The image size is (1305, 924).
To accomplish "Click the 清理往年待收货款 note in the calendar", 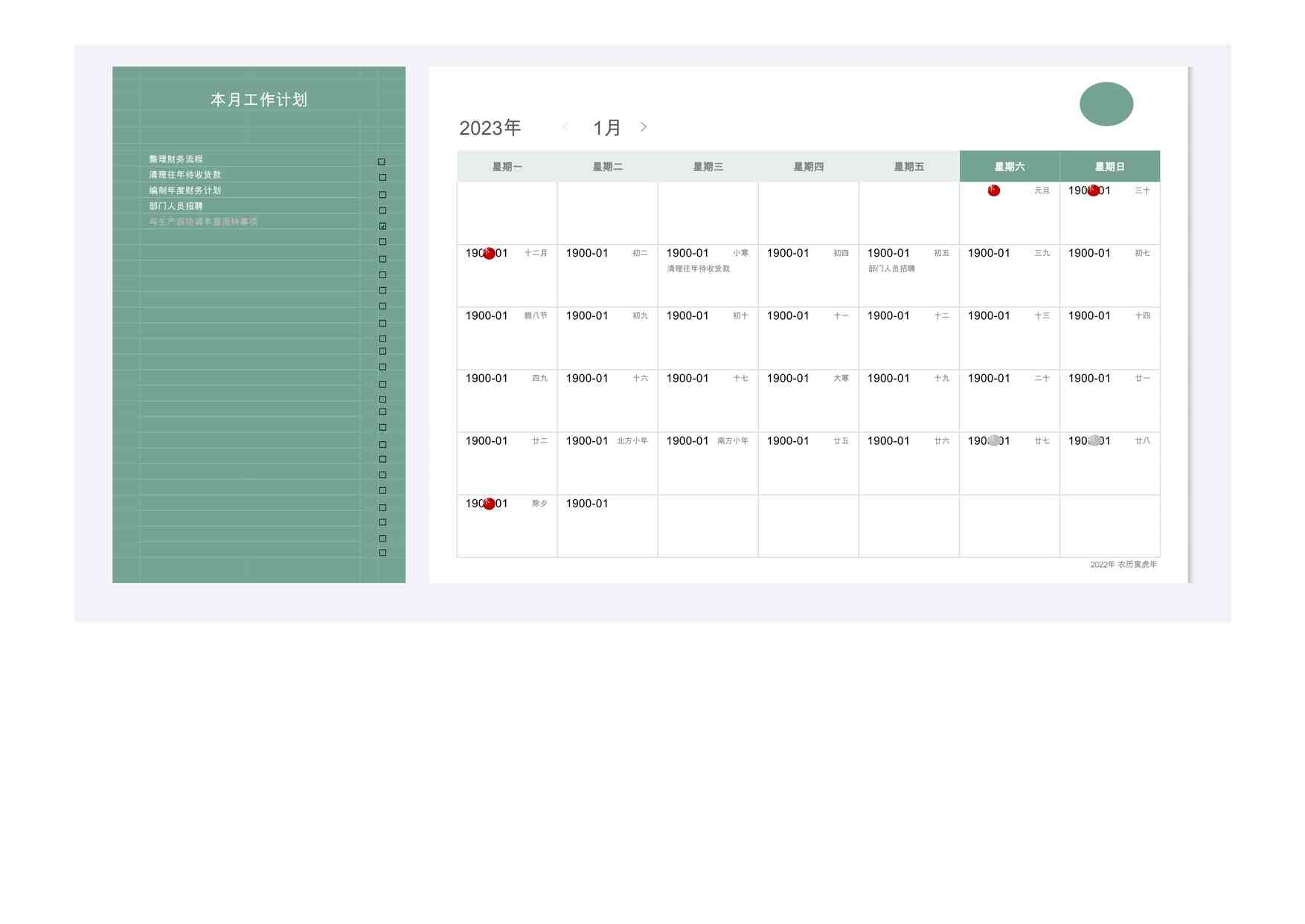I will coord(699,269).
